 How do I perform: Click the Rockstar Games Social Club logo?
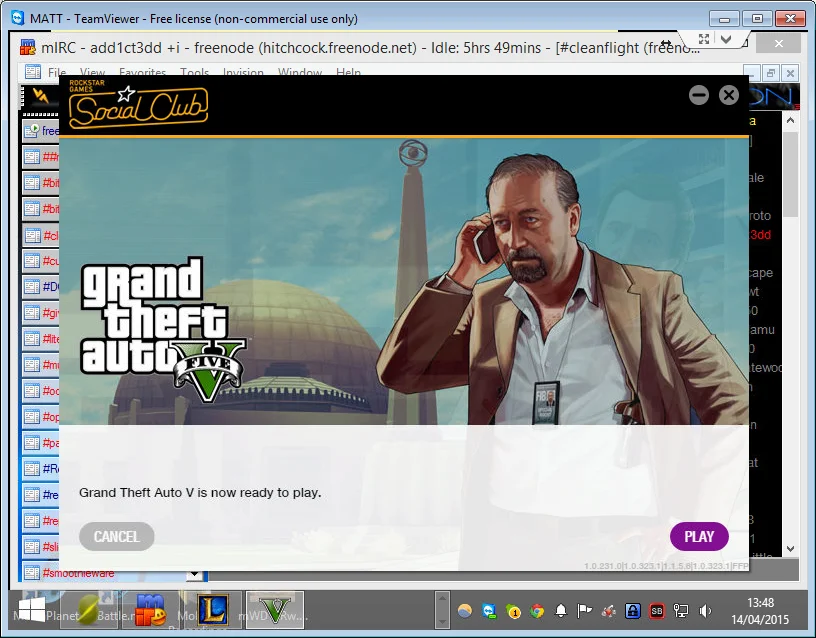point(138,104)
